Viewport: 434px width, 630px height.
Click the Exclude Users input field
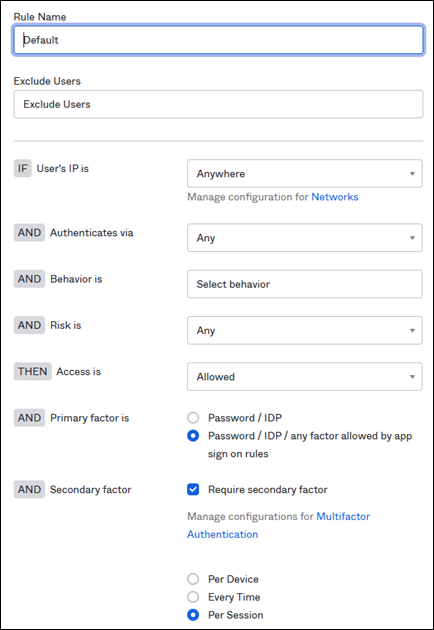click(x=218, y=104)
